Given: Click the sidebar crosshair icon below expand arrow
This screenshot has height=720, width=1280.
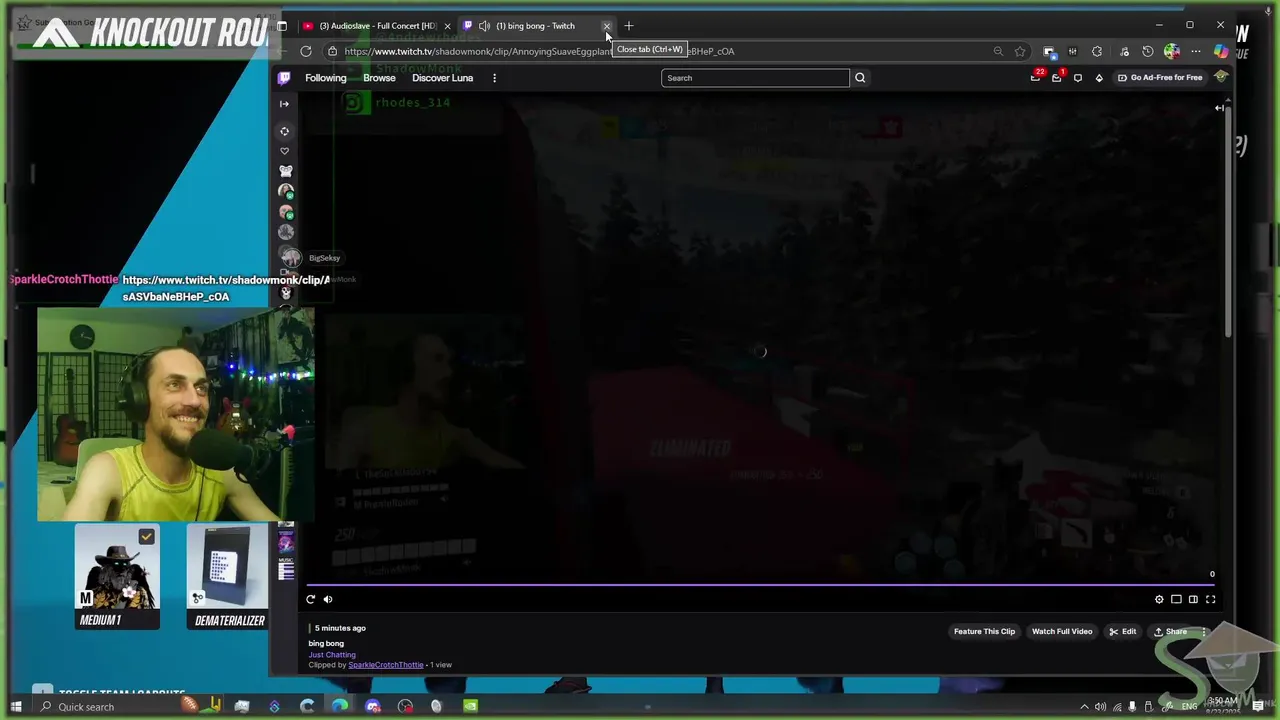Looking at the screenshot, I should click(284, 131).
